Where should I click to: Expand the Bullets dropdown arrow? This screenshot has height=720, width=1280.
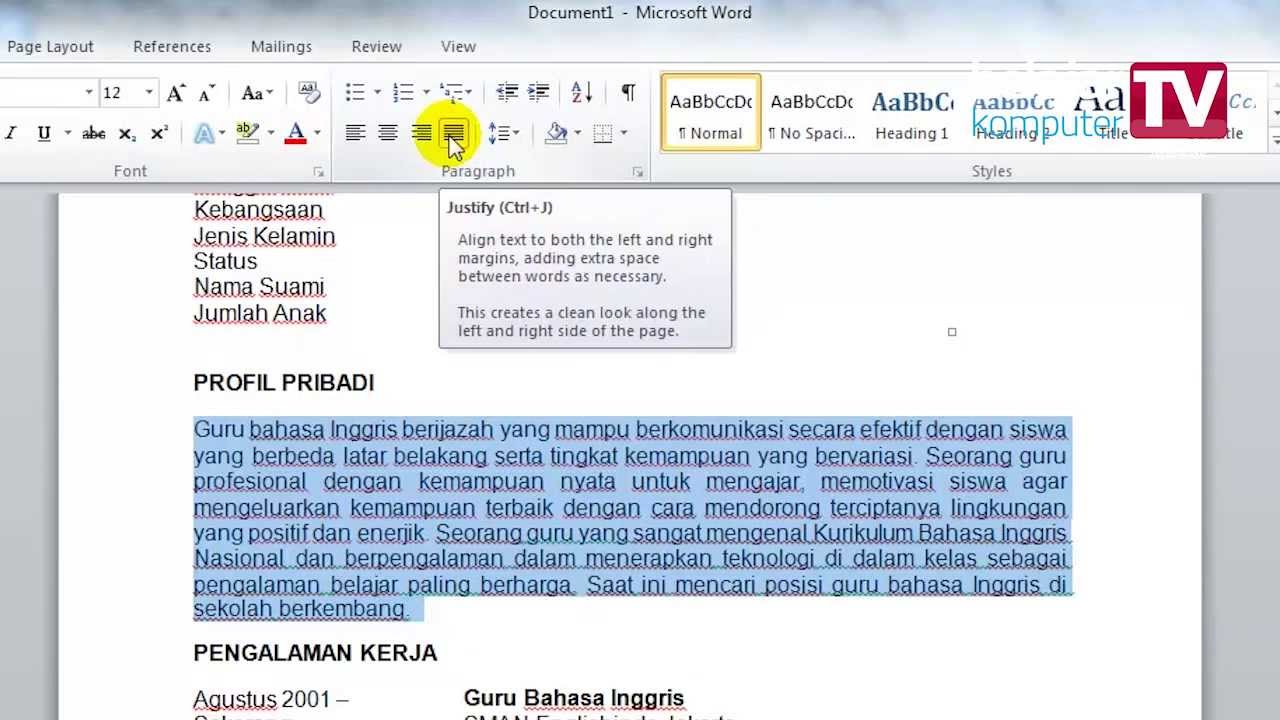377,93
